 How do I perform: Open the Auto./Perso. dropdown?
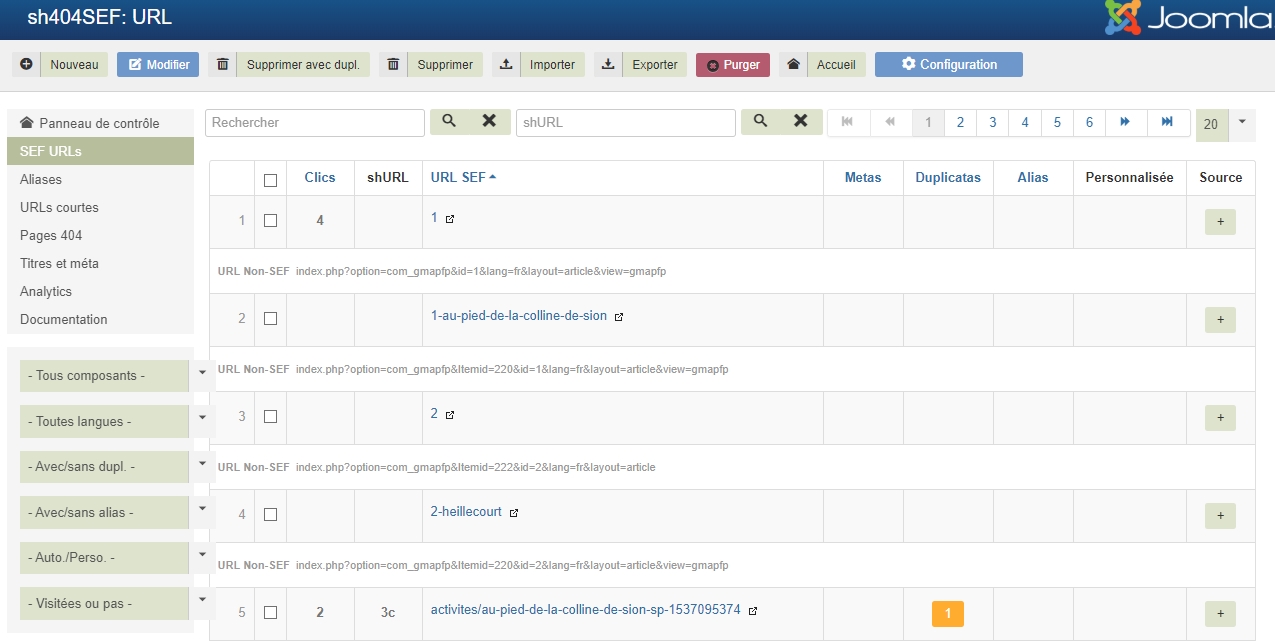click(x=117, y=558)
